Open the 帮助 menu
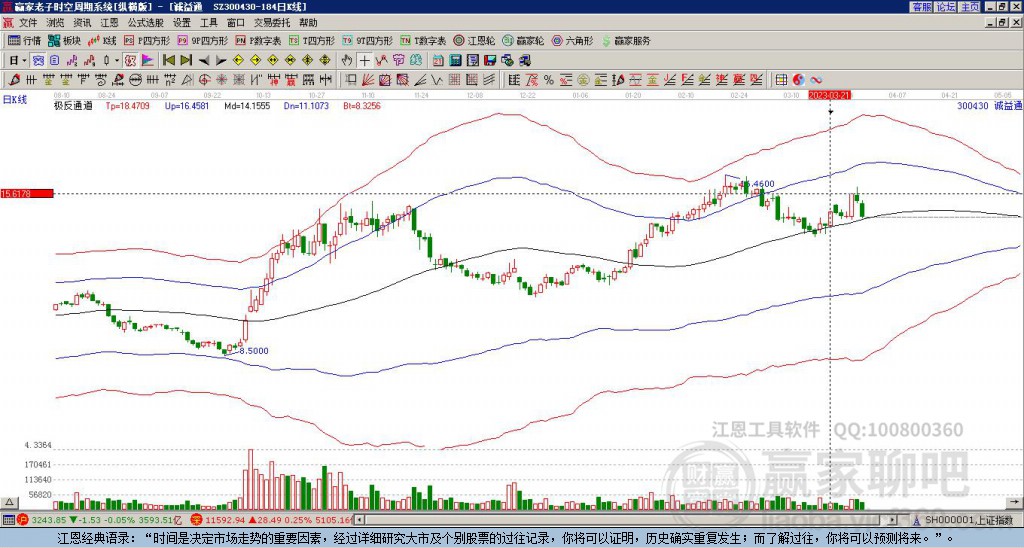Viewport: 1024px width, 548px height. click(x=308, y=23)
